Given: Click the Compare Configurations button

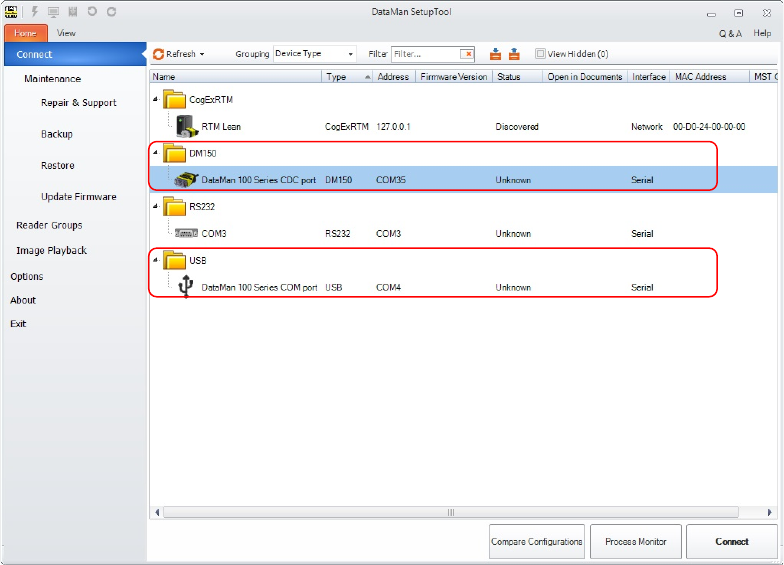Looking at the screenshot, I should click(x=536, y=542).
